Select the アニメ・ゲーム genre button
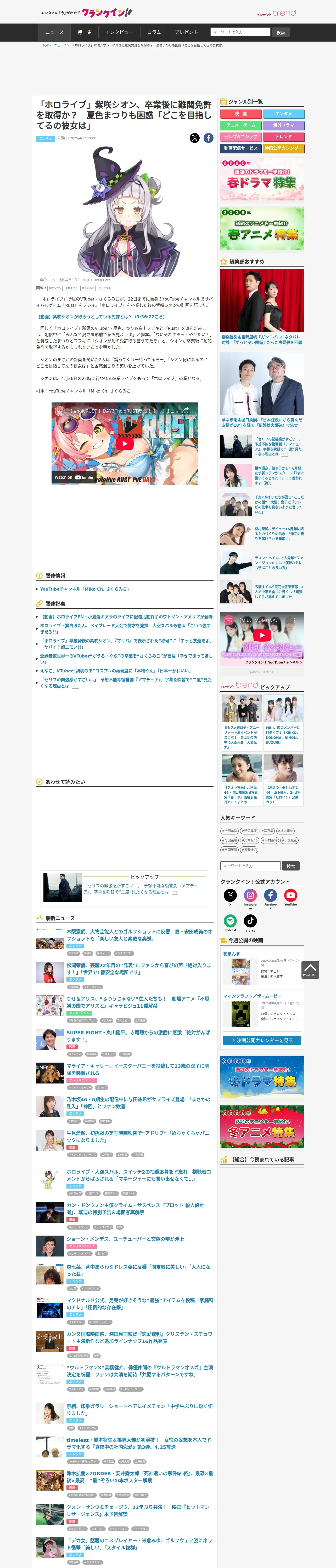336x1568 pixels. coord(241,125)
